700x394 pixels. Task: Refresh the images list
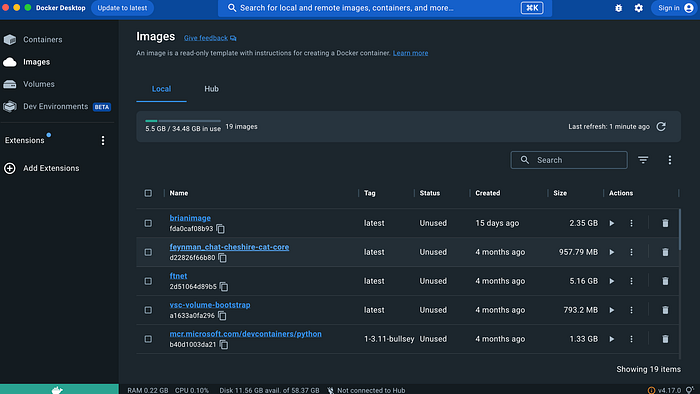tap(661, 127)
